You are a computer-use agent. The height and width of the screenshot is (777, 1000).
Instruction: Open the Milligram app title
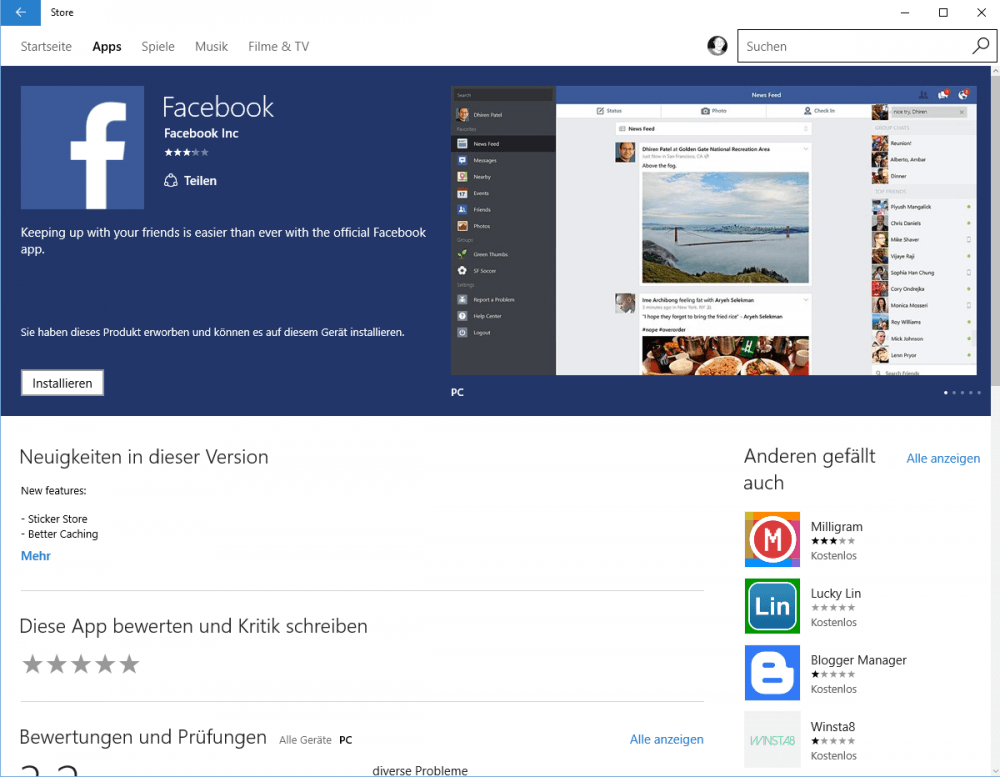[x=836, y=526]
